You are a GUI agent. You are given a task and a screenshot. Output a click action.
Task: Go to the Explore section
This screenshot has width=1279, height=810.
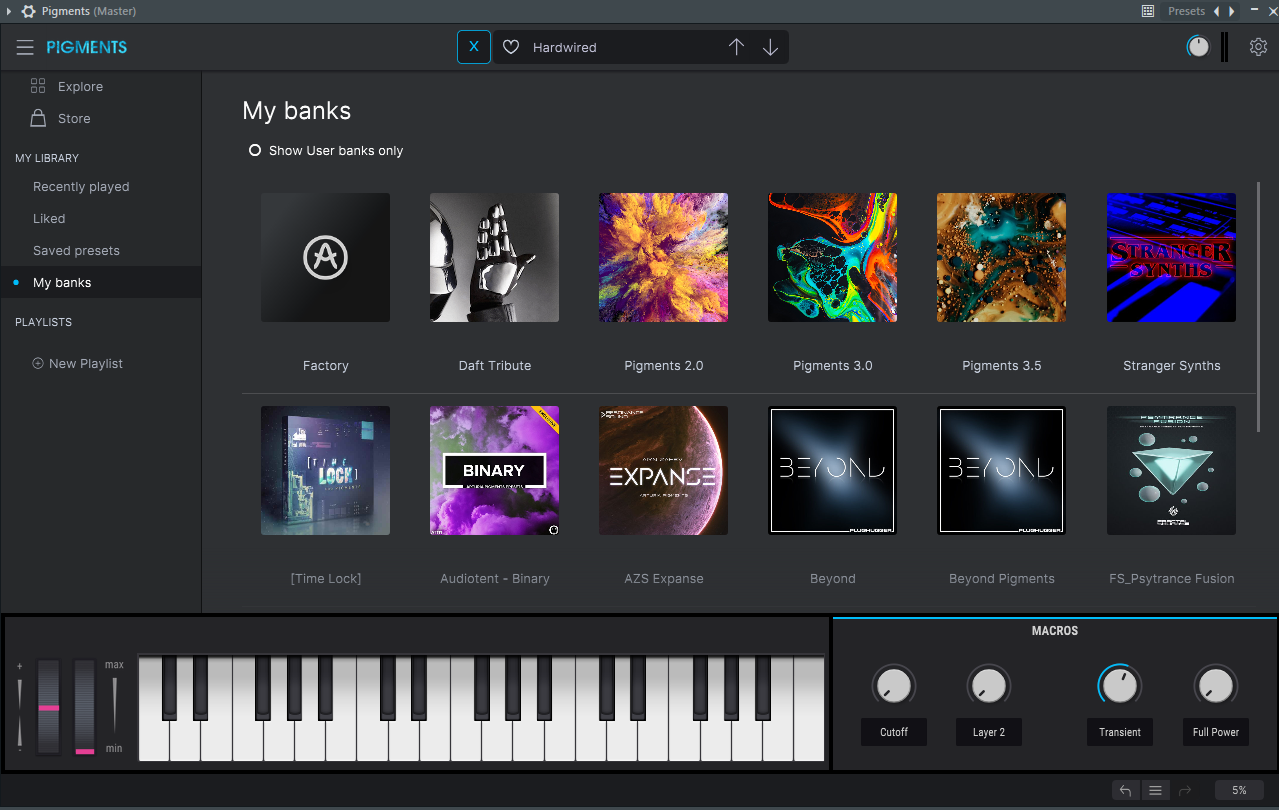click(80, 87)
